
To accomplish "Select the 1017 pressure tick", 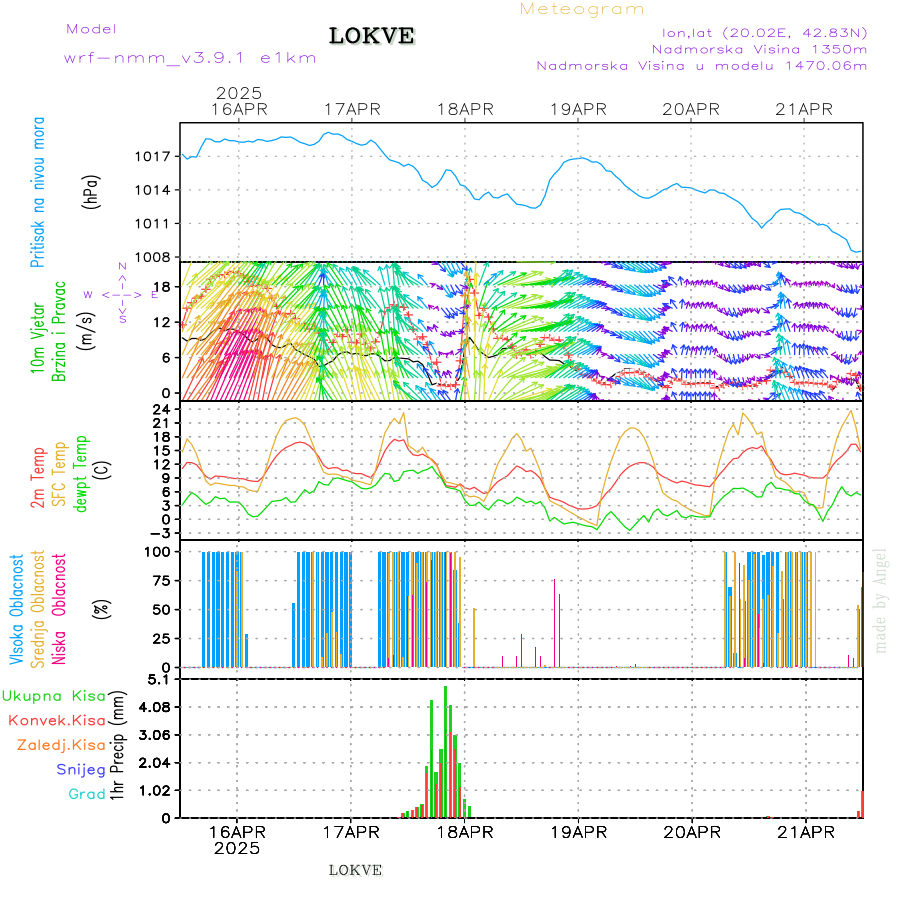I will pos(153,157).
